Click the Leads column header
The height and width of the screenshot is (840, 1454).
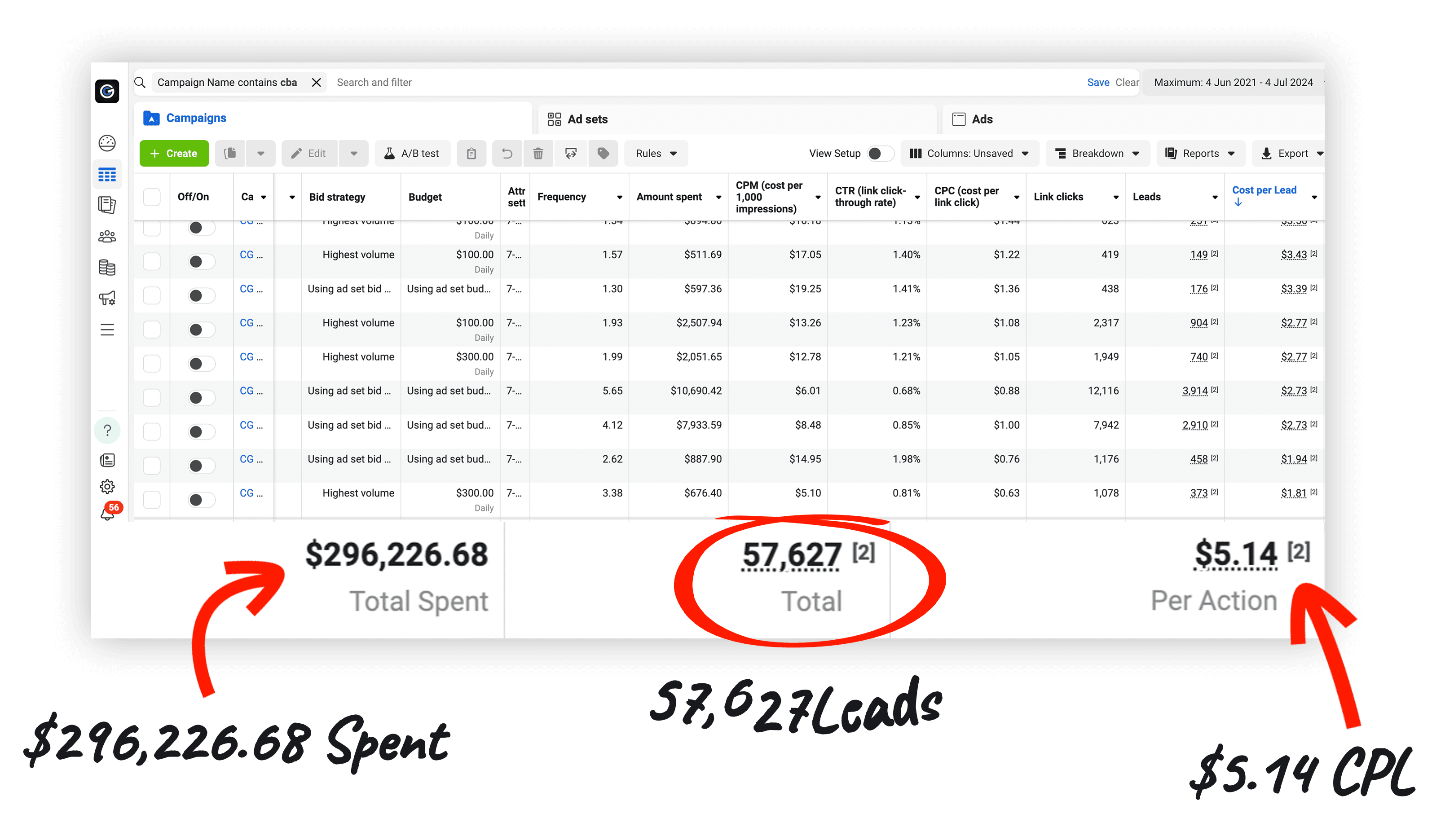(x=1146, y=197)
